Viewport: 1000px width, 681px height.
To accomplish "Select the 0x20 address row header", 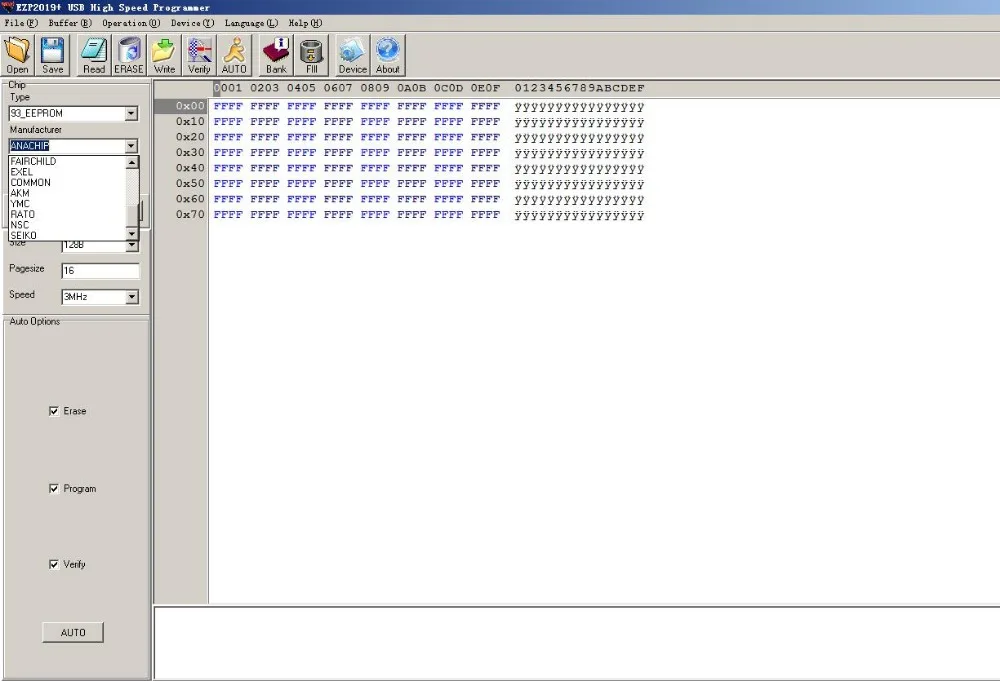I will pyautogui.click(x=190, y=137).
